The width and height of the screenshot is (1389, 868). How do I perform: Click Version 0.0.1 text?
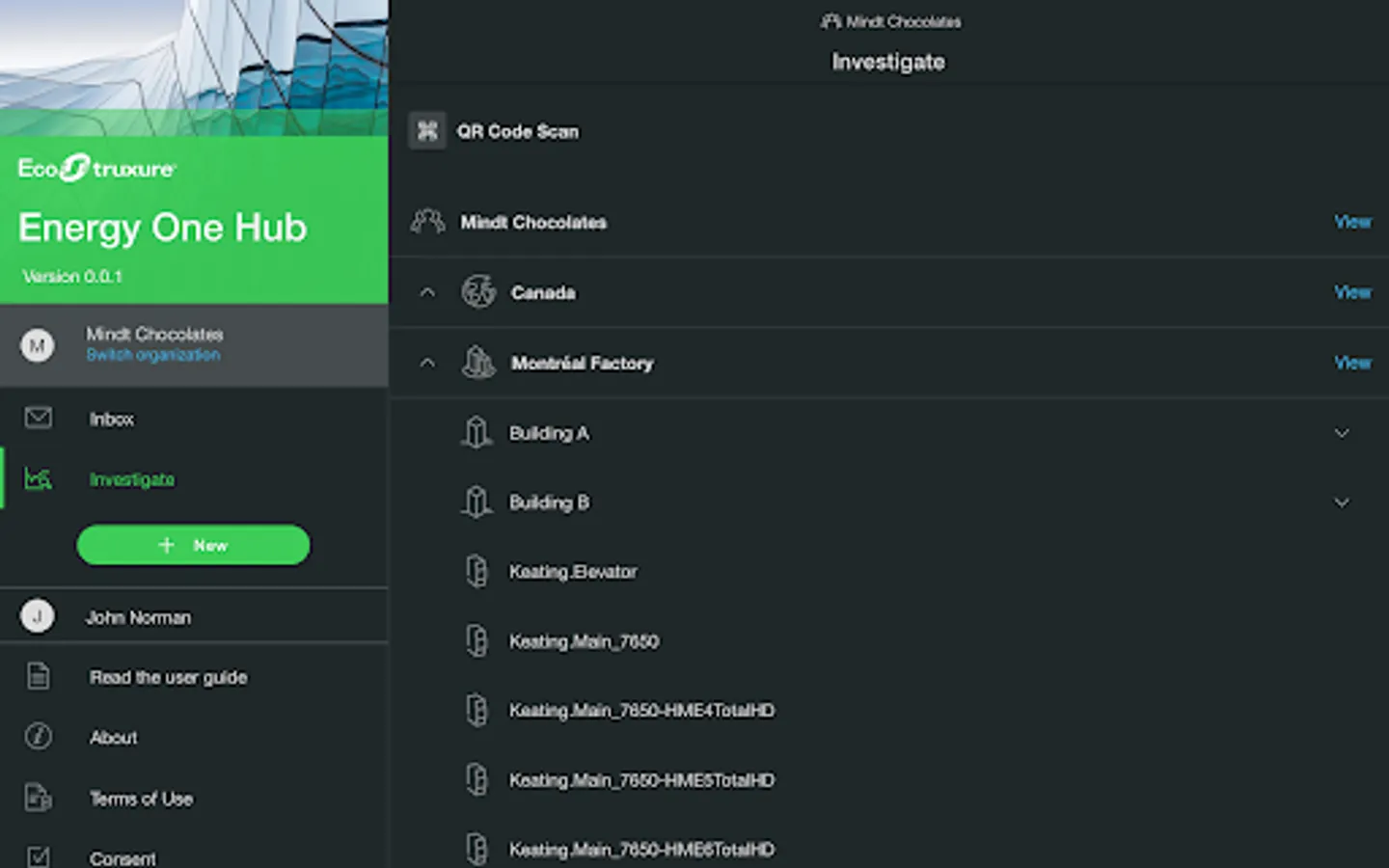tap(72, 277)
